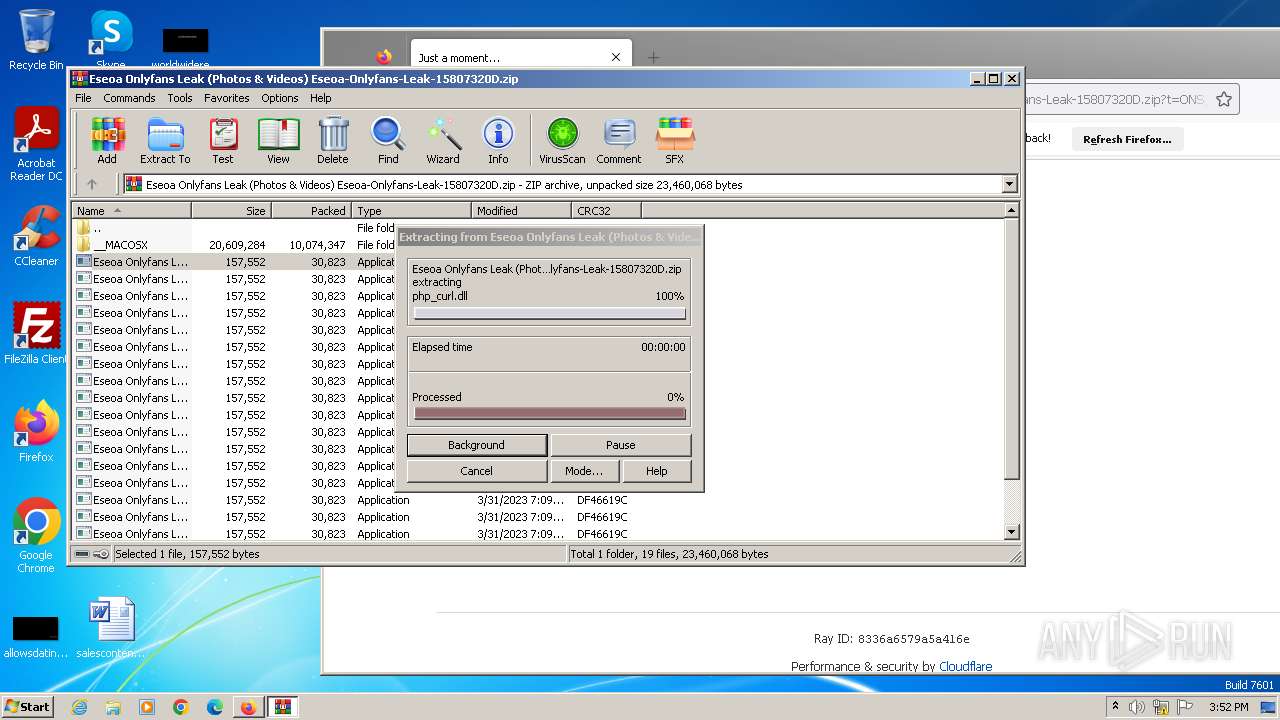1280x720 pixels.
Task: Sort file list by Name column
Action: (131, 211)
